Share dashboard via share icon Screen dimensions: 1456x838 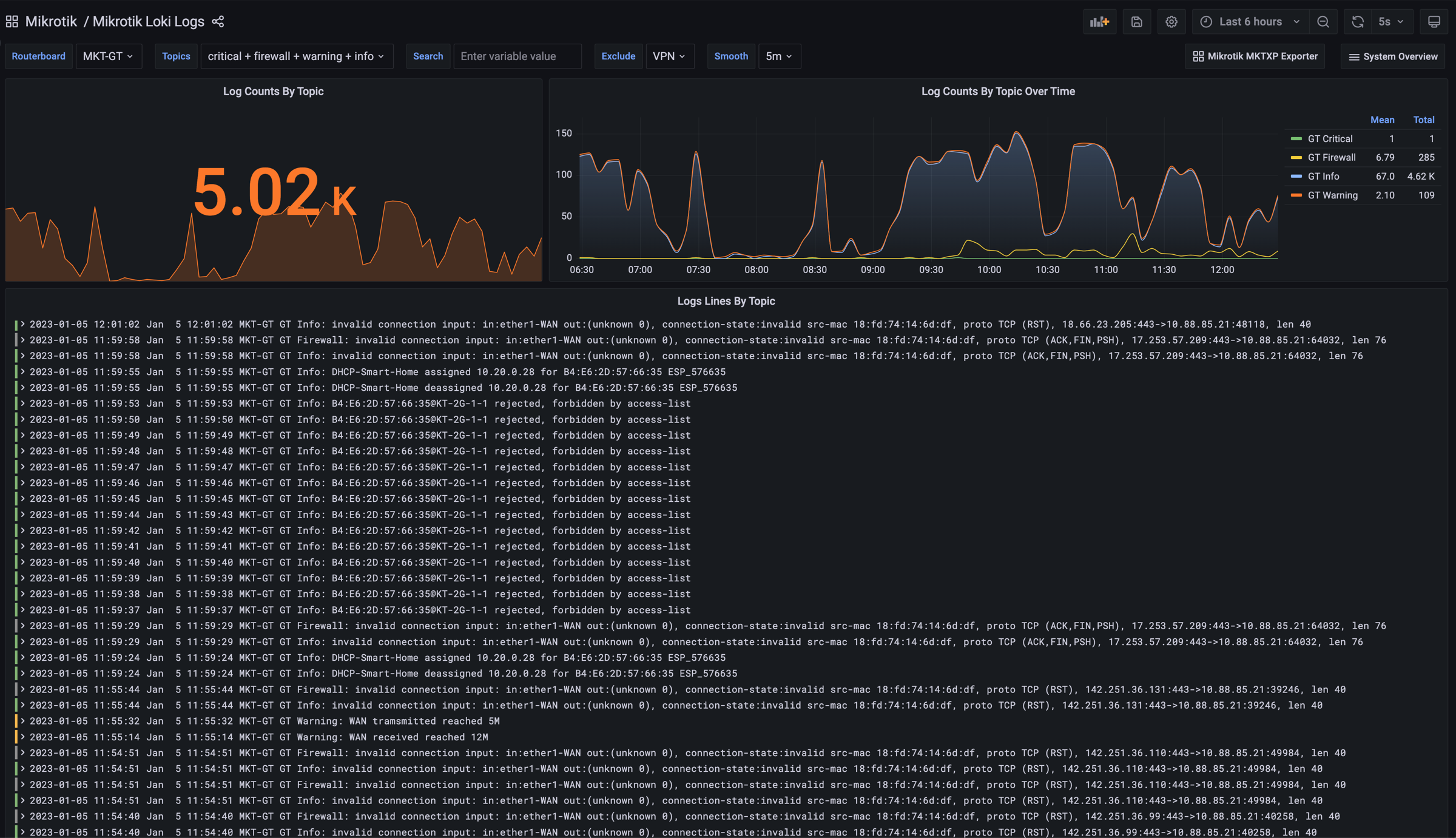pos(218,22)
